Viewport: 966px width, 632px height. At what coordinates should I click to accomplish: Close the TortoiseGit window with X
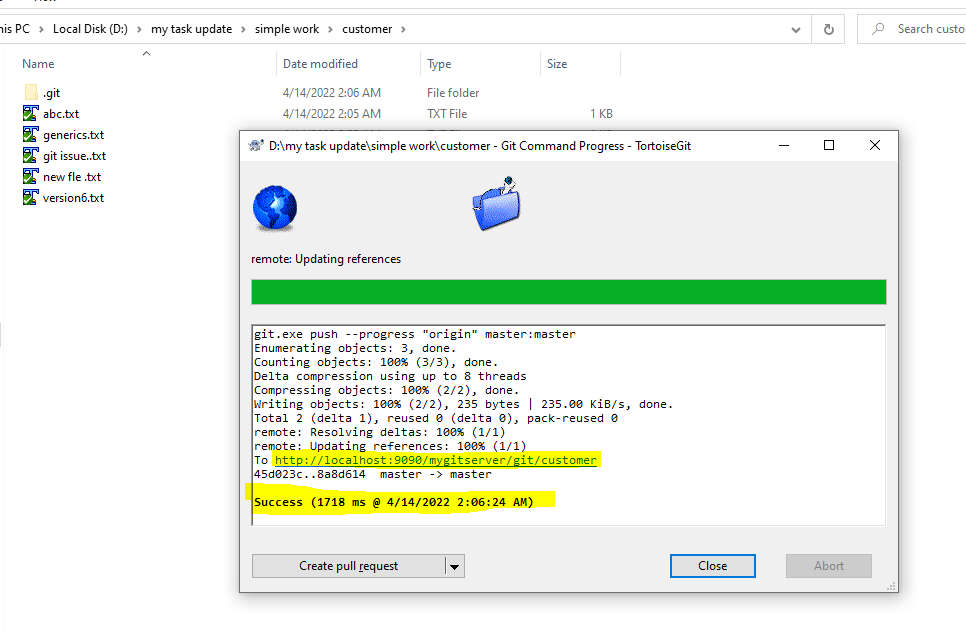[875, 145]
